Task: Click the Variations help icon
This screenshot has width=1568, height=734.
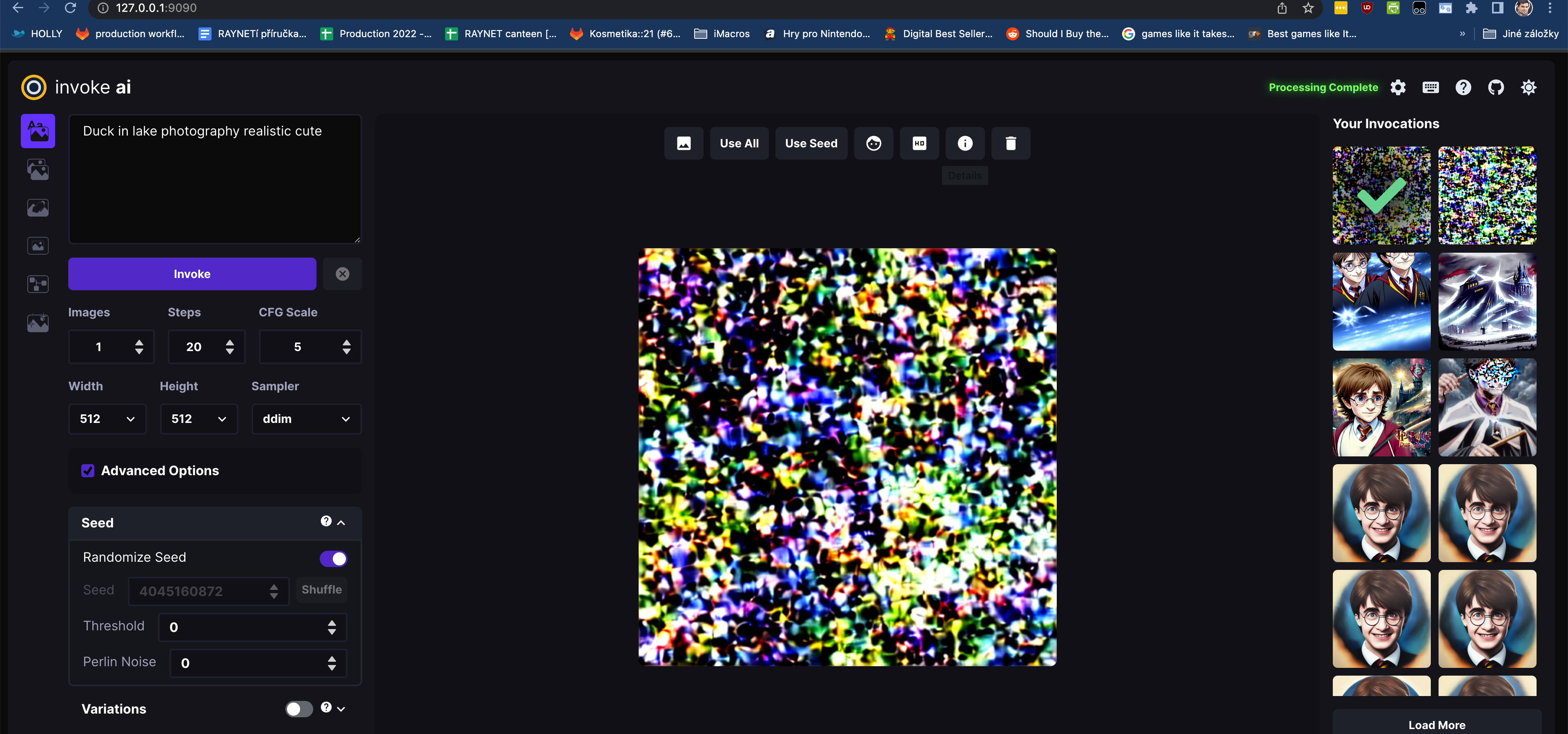Action: click(326, 707)
